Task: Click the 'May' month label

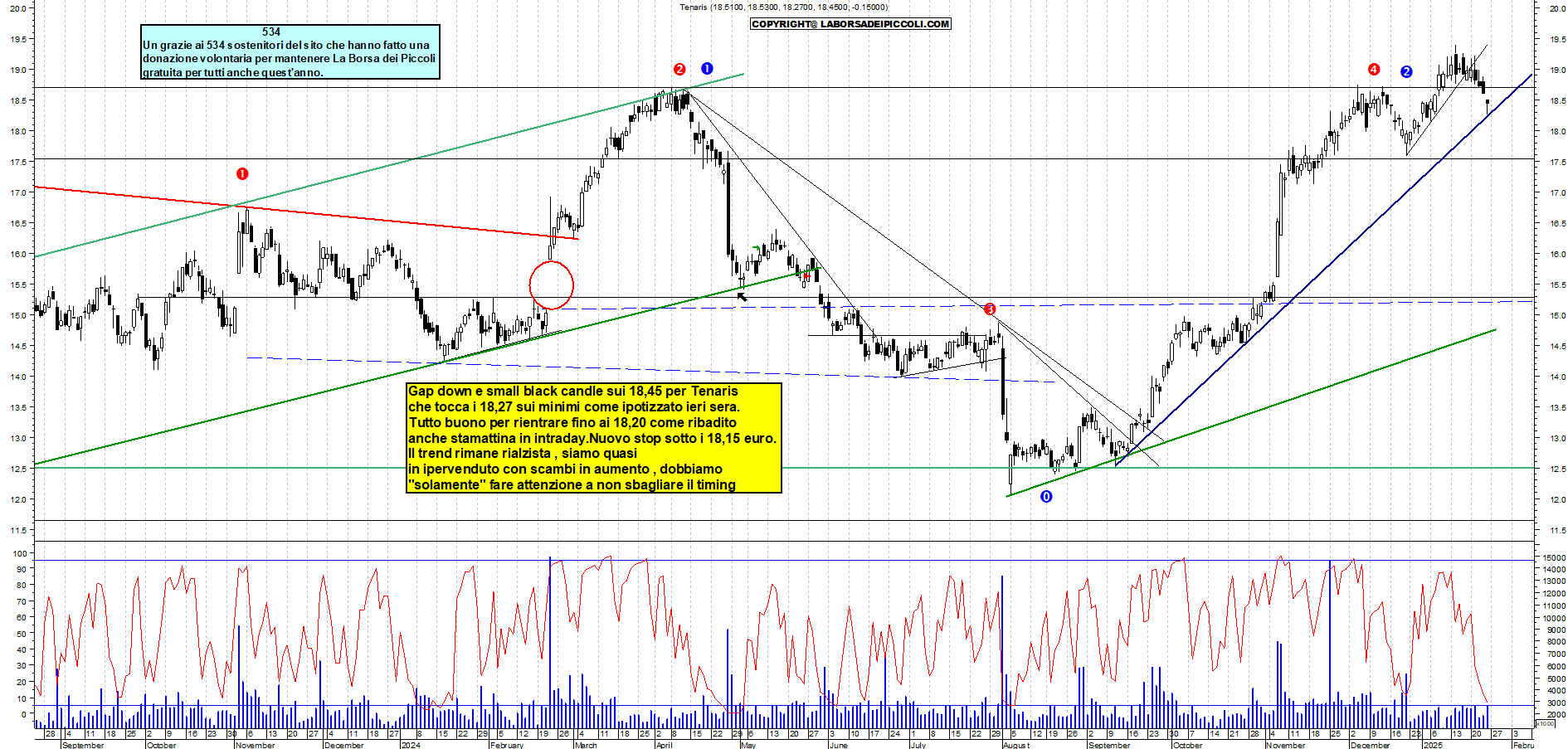Action: (x=748, y=745)
